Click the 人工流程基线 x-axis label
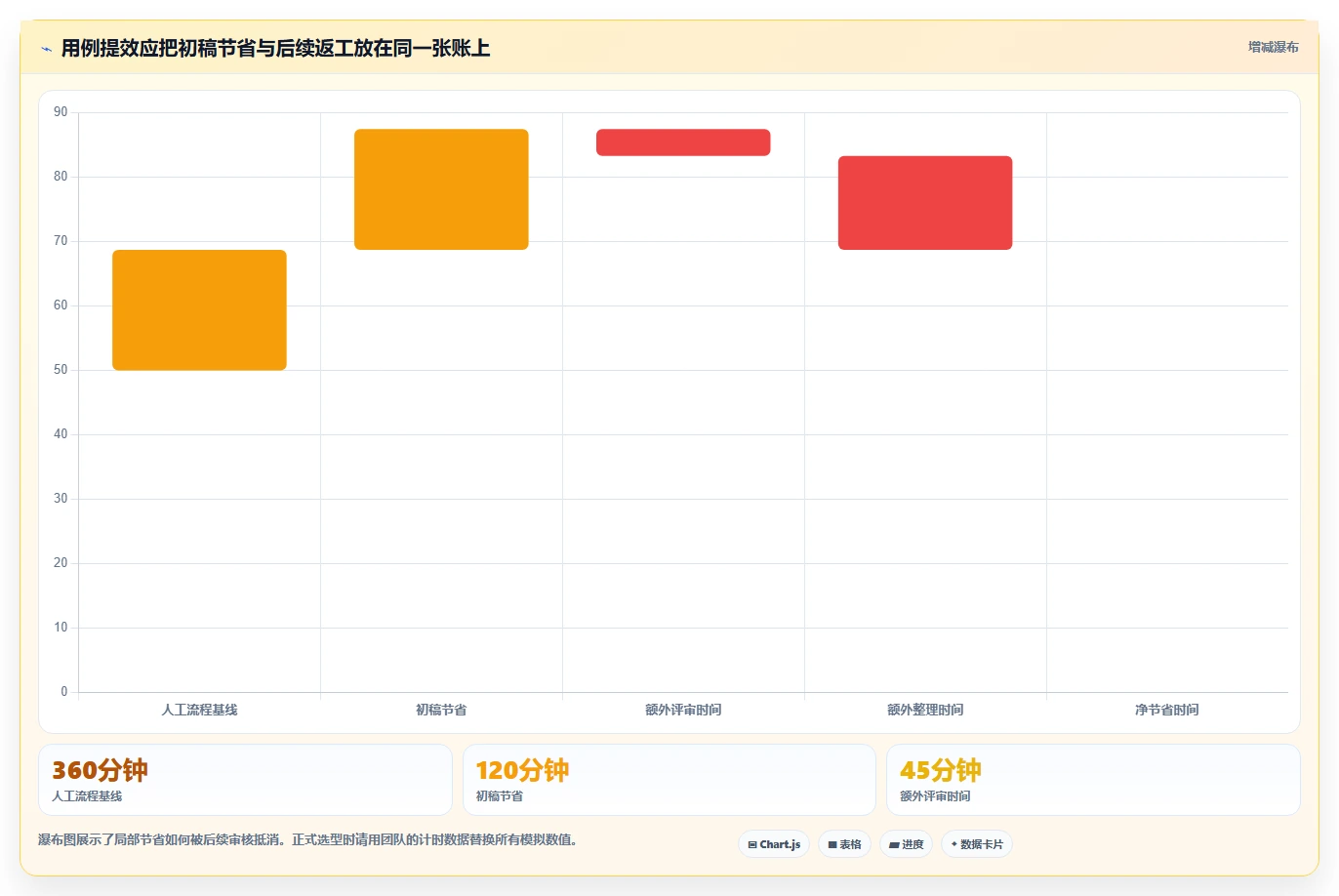 tap(199, 710)
